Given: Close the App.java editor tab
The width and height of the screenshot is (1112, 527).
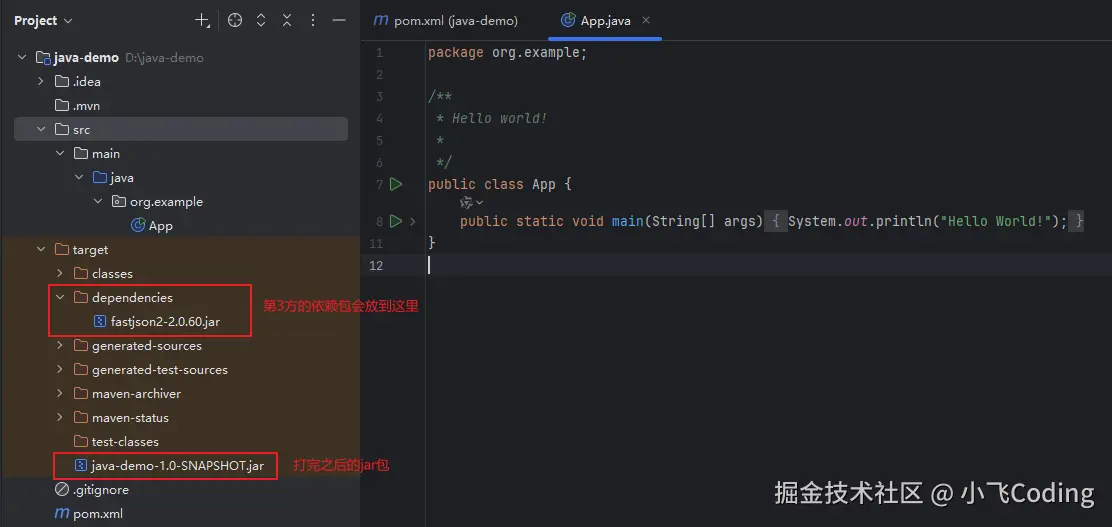Looking at the screenshot, I should (x=645, y=20).
